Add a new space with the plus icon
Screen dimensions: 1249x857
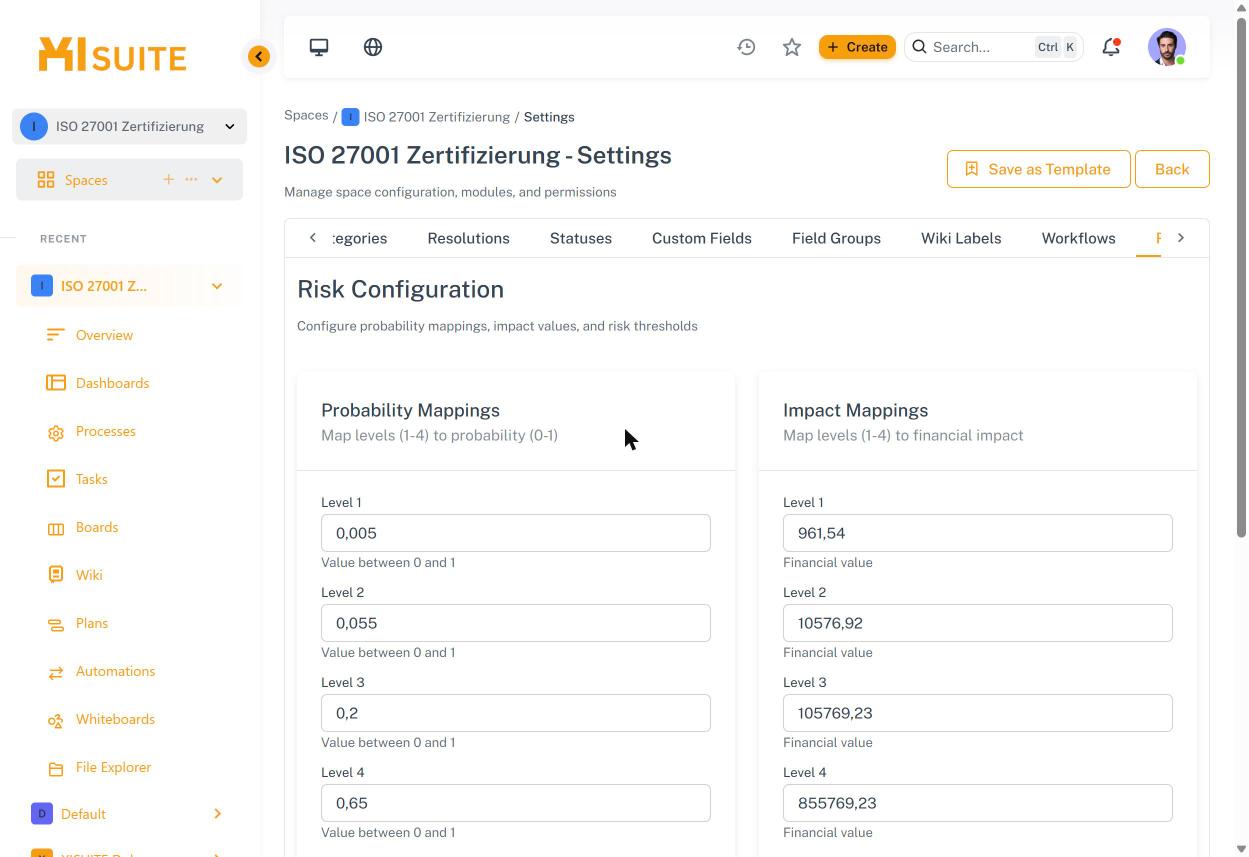(168, 179)
